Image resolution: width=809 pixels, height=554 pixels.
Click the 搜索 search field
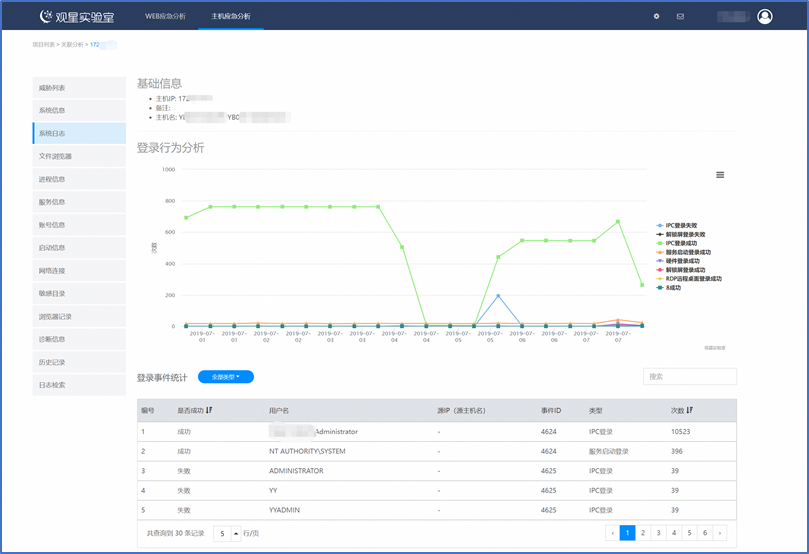pyautogui.click(x=690, y=377)
